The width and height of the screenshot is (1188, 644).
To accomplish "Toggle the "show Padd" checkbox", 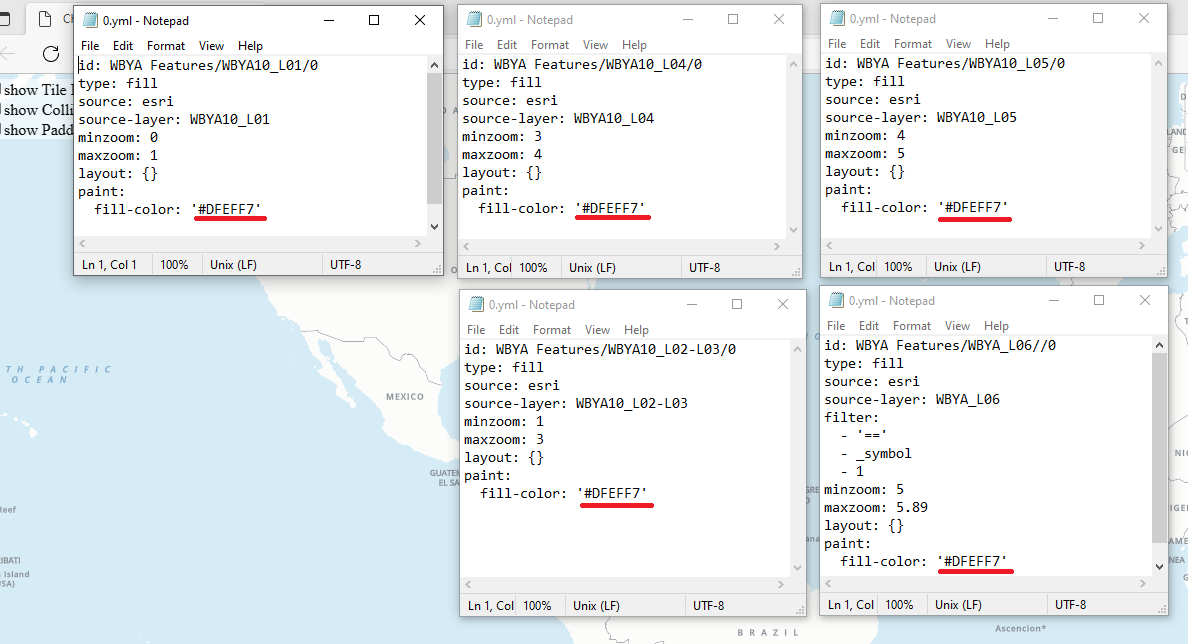I will tap(2, 130).
